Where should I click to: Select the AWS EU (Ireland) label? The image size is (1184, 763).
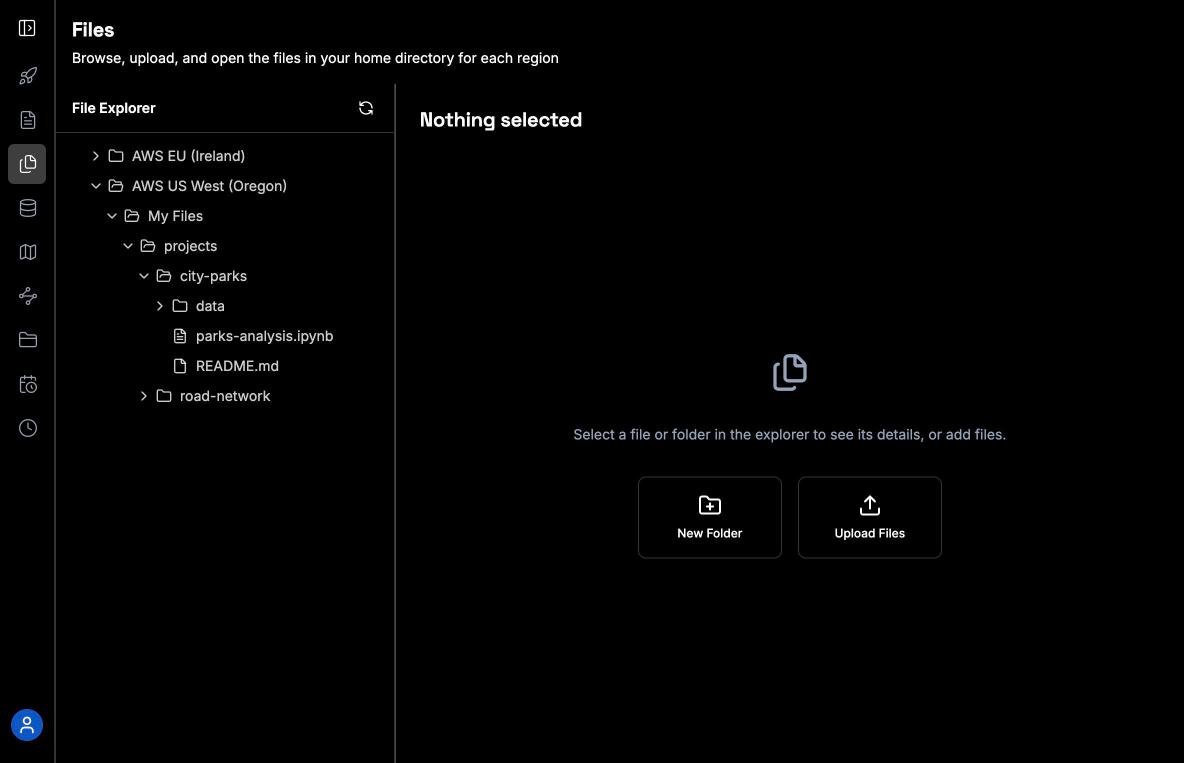point(188,156)
